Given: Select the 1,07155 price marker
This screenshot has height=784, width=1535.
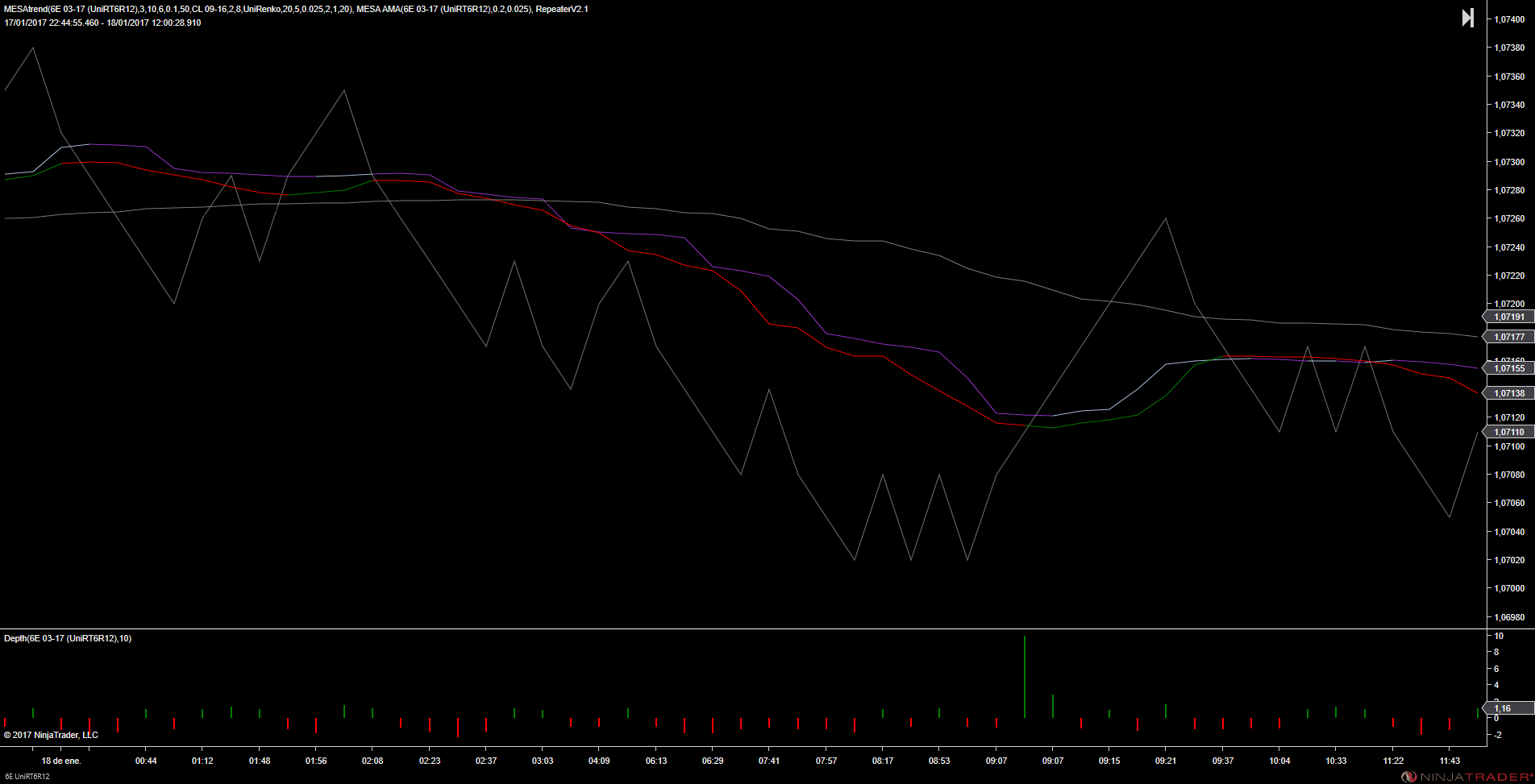Looking at the screenshot, I should pyautogui.click(x=1507, y=368).
